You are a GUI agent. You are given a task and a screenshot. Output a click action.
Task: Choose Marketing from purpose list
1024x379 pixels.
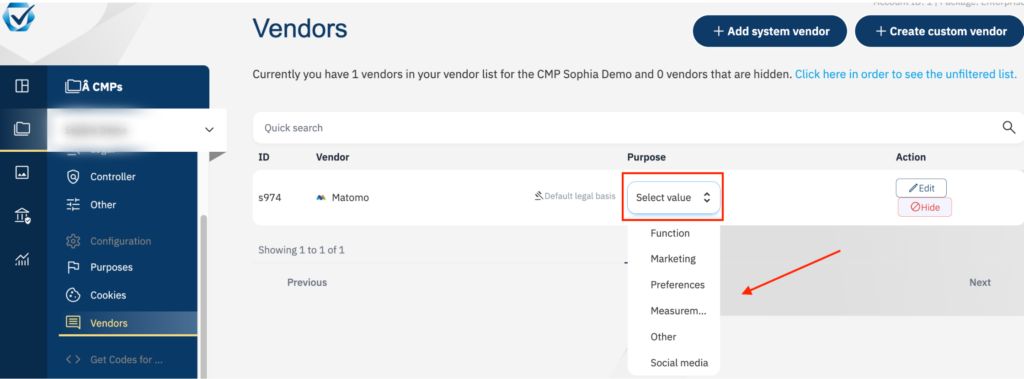pyautogui.click(x=673, y=259)
